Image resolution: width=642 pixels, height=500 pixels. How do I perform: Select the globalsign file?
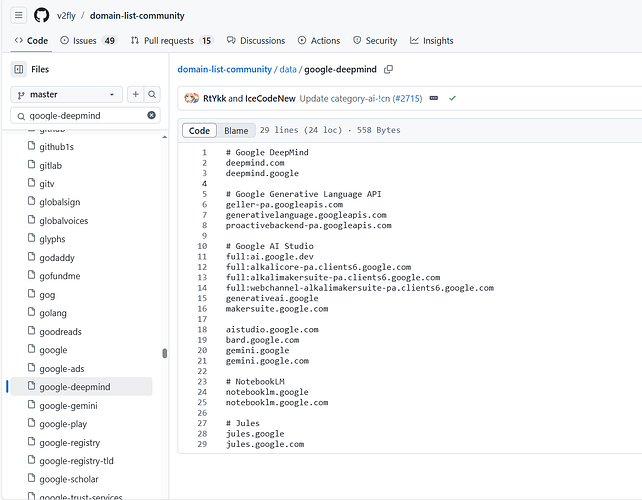point(60,202)
